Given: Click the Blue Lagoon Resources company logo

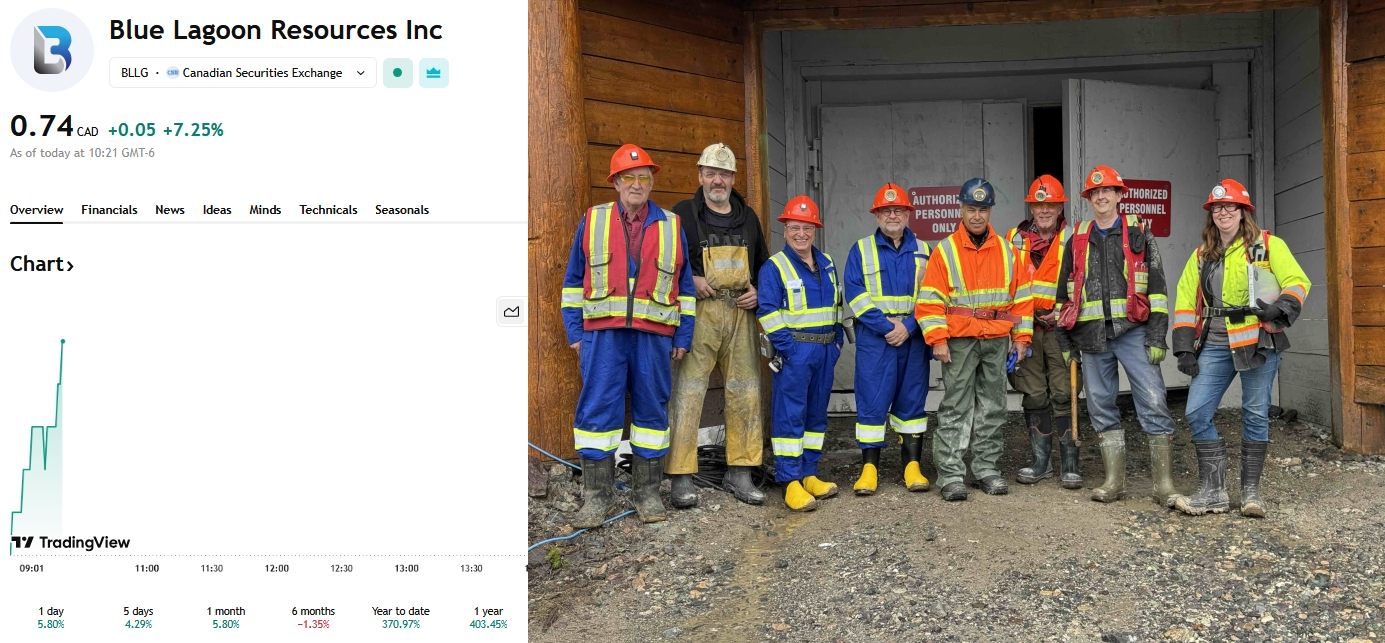Looking at the screenshot, I should (52, 50).
